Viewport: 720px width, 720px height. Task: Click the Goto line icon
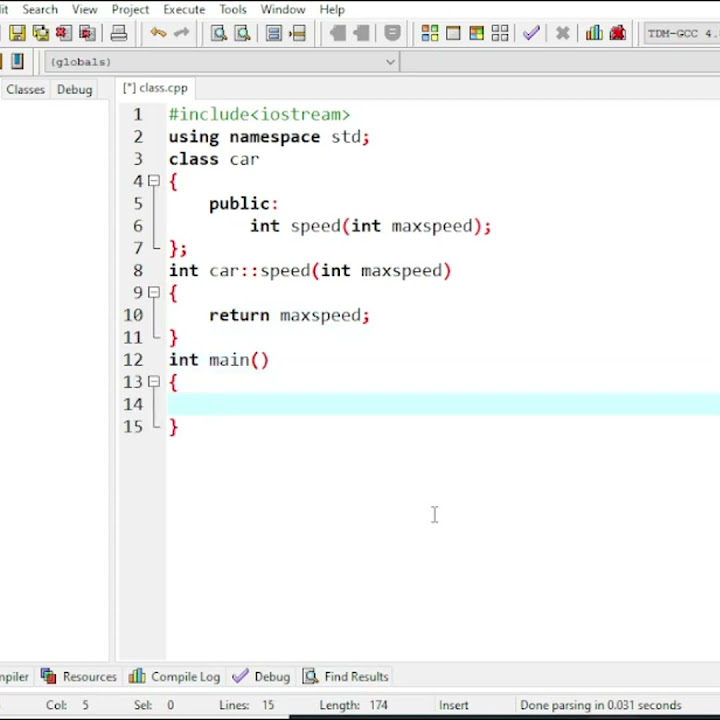pyautogui.click(x=298, y=33)
